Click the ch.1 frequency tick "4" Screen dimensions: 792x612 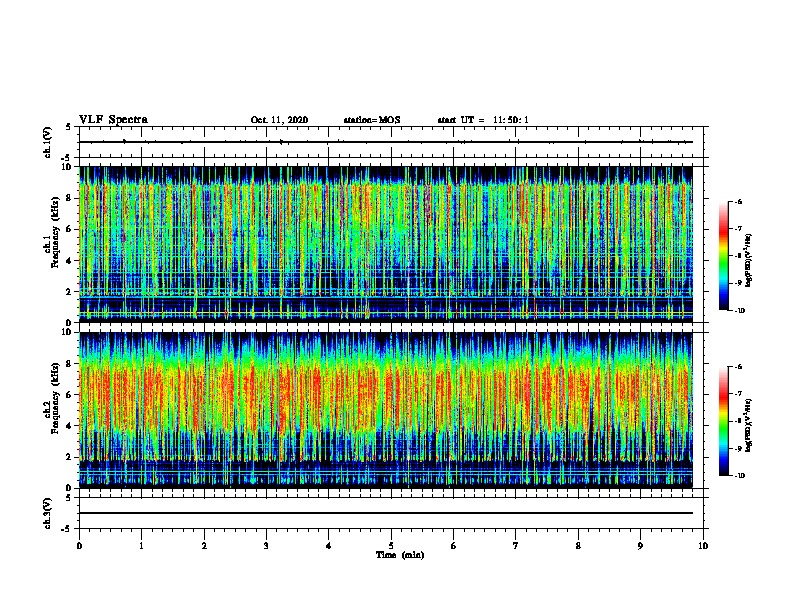tap(70, 261)
